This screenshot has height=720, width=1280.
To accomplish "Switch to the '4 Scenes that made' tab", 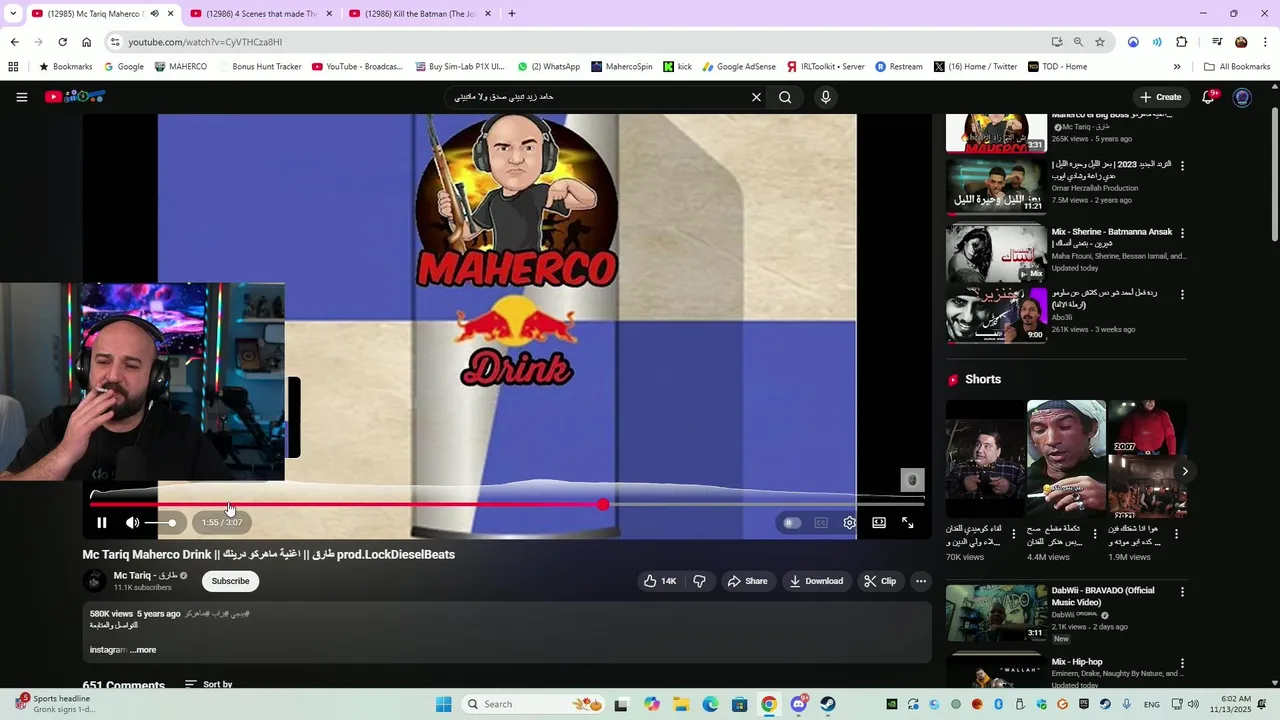I will click(x=262, y=14).
